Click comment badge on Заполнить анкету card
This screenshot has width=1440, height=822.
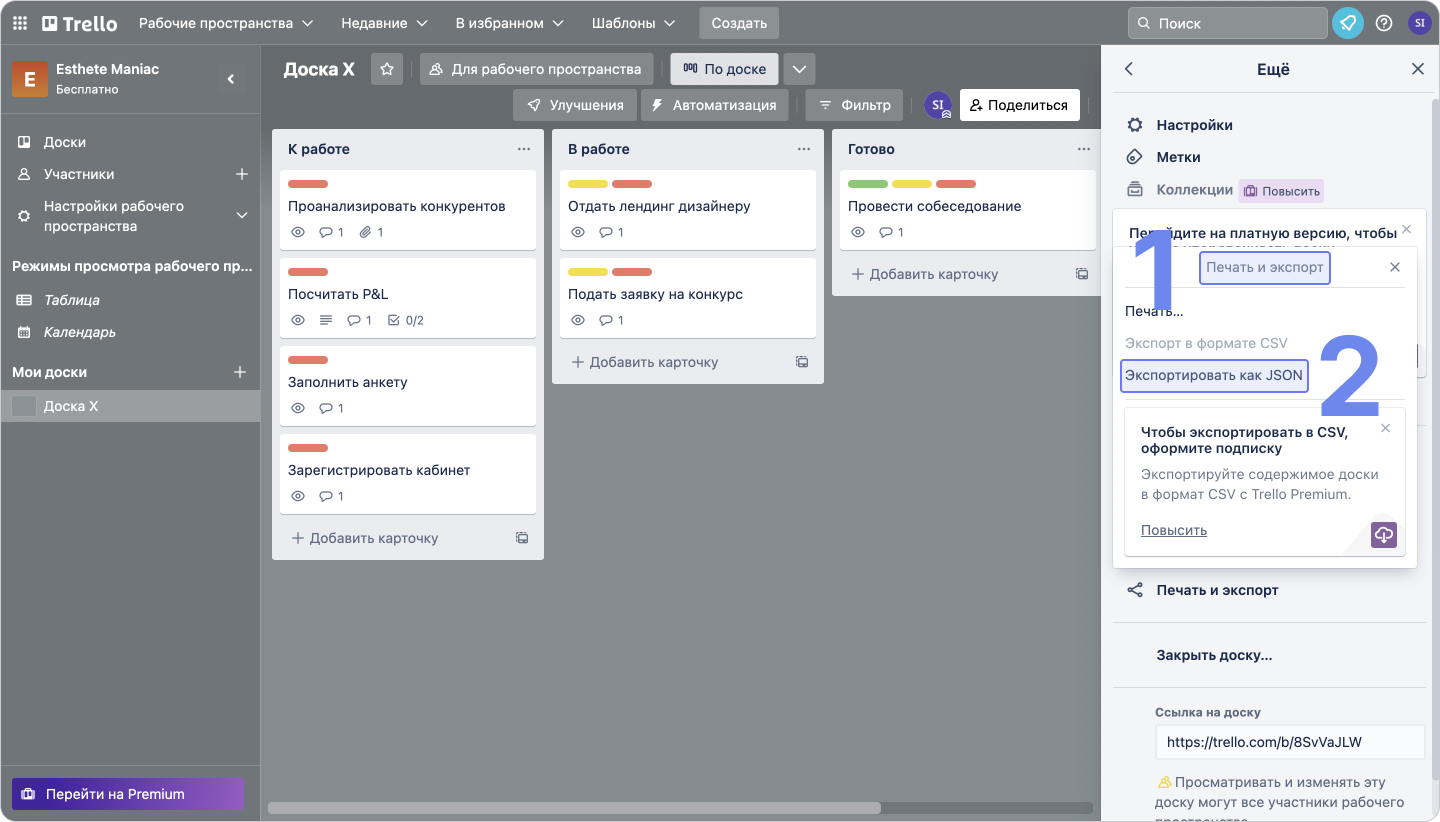331,408
